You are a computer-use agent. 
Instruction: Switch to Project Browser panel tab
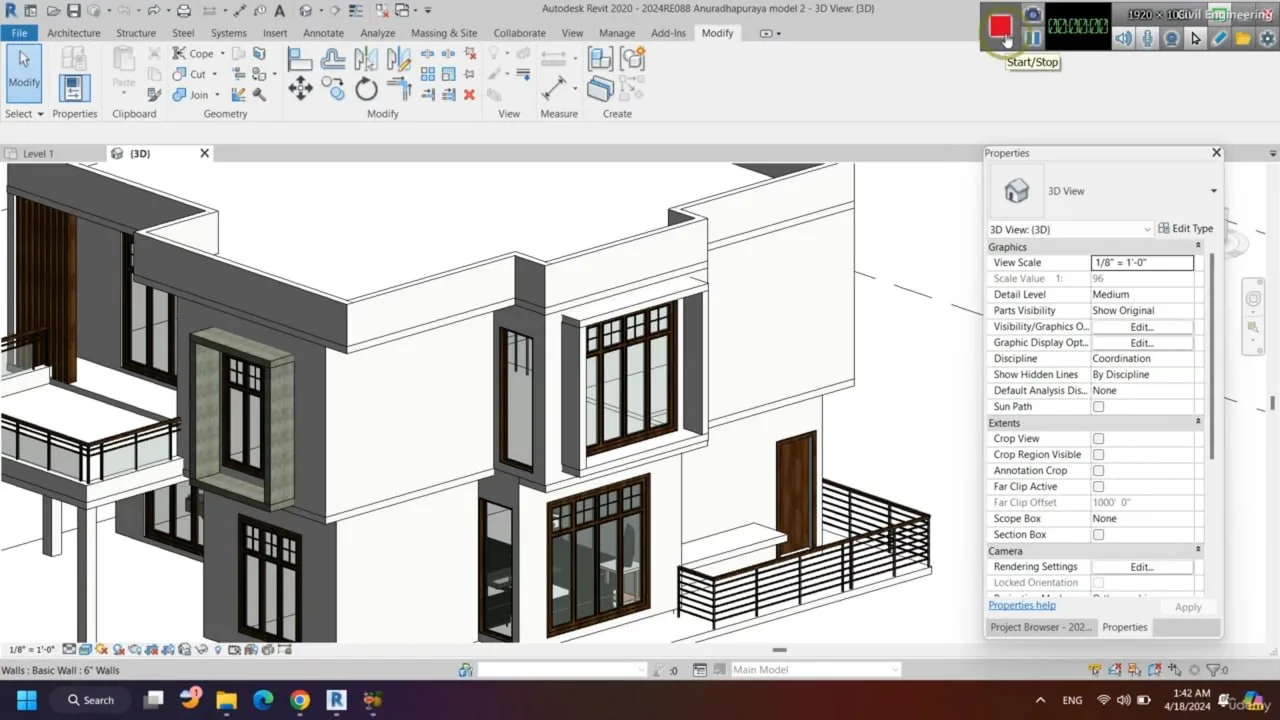pyautogui.click(x=1040, y=627)
